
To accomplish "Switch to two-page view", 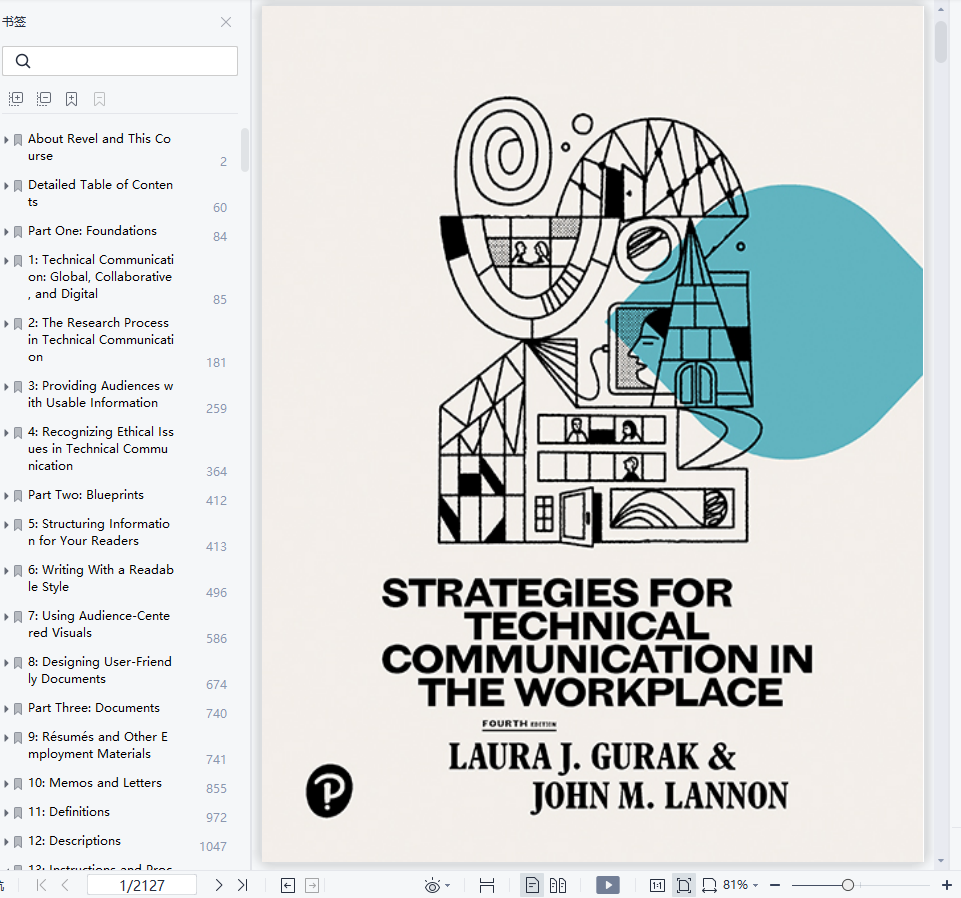I will pos(558,885).
